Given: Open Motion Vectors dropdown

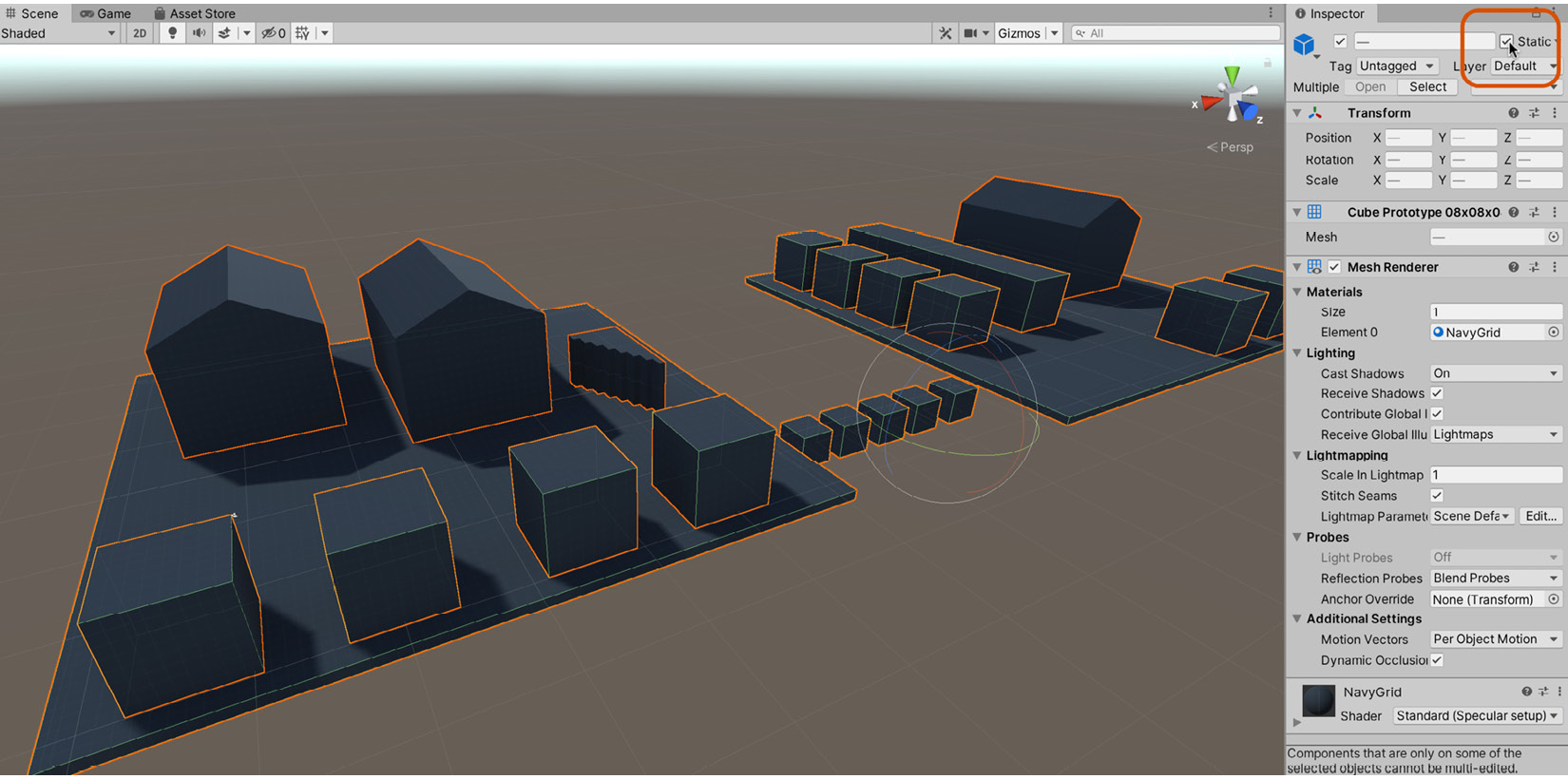Looking at the screenshot, I should [1496, 640].
